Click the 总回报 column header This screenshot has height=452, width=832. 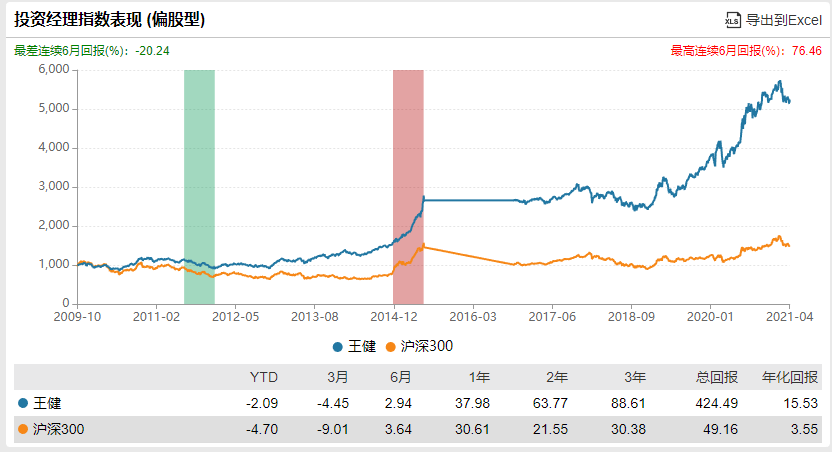point(717,377)
